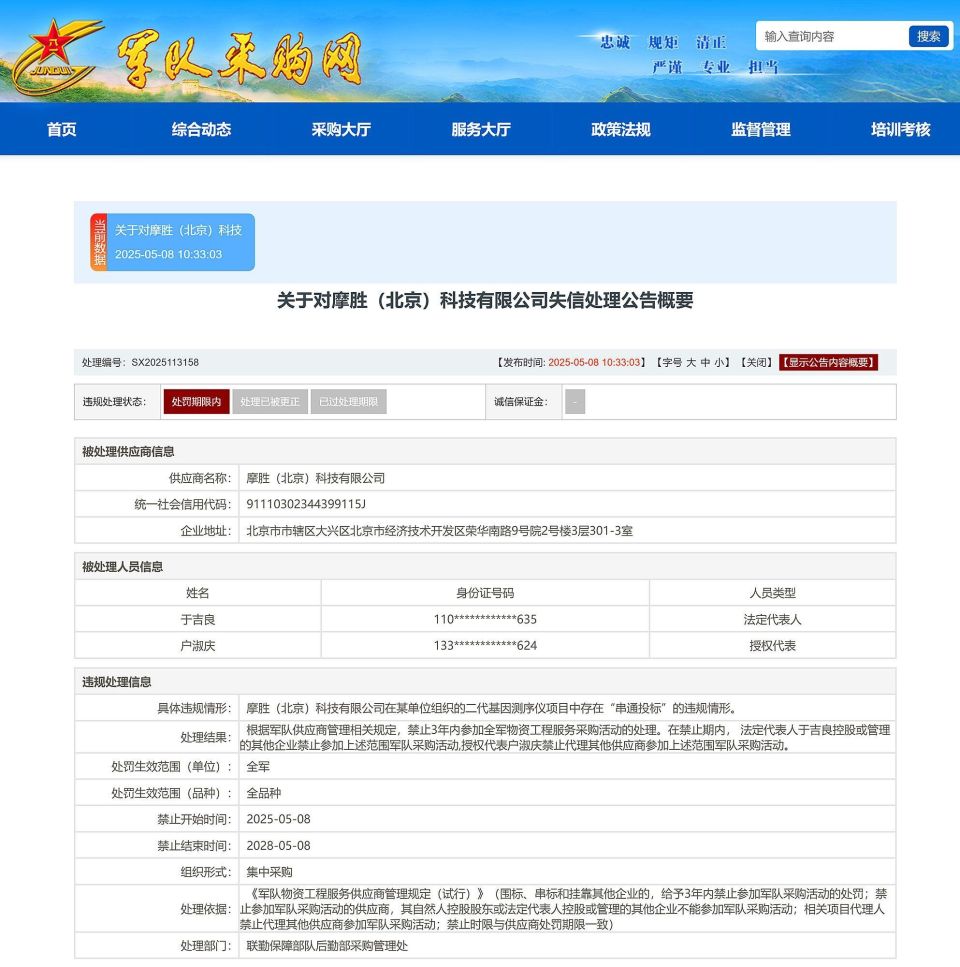Click the name cell 户淑庆

(197, 646)
